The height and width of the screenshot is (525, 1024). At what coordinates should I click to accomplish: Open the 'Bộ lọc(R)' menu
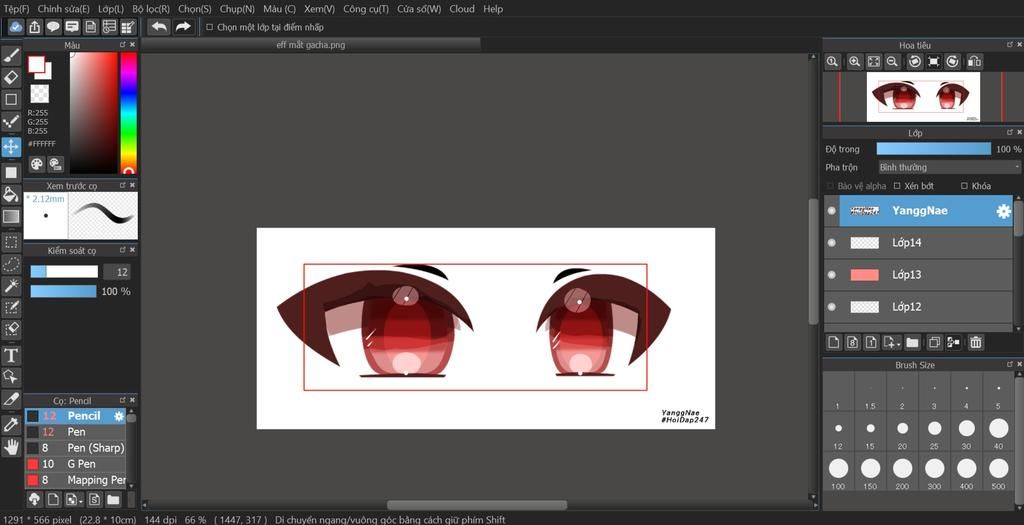point(151,9)
